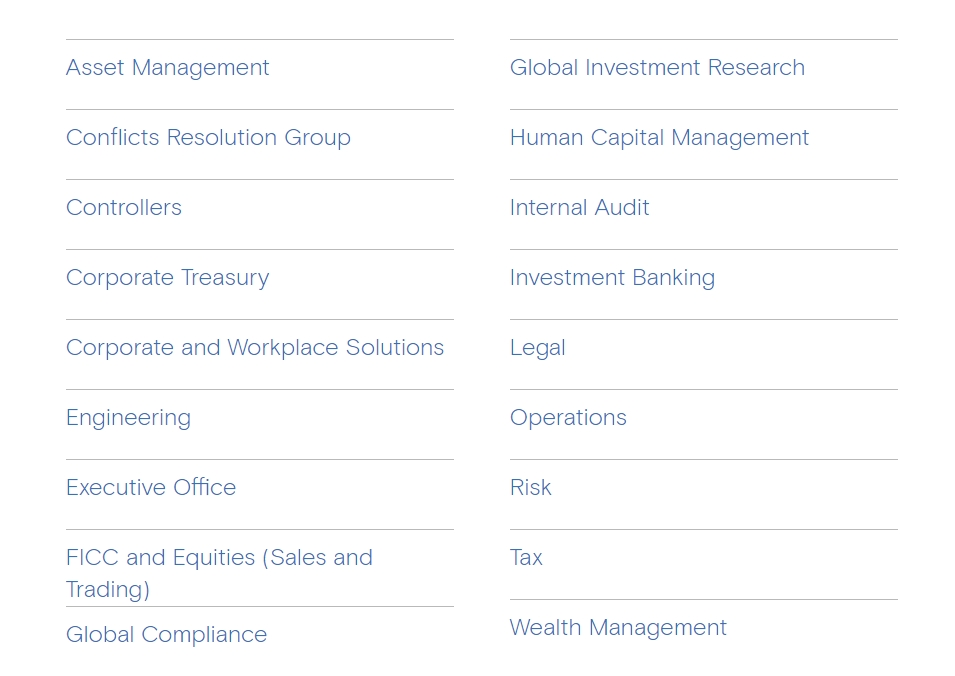Open the Risk division page
Image resolution: width=955 pixels, height=676 pixels.
pos(530,488)
